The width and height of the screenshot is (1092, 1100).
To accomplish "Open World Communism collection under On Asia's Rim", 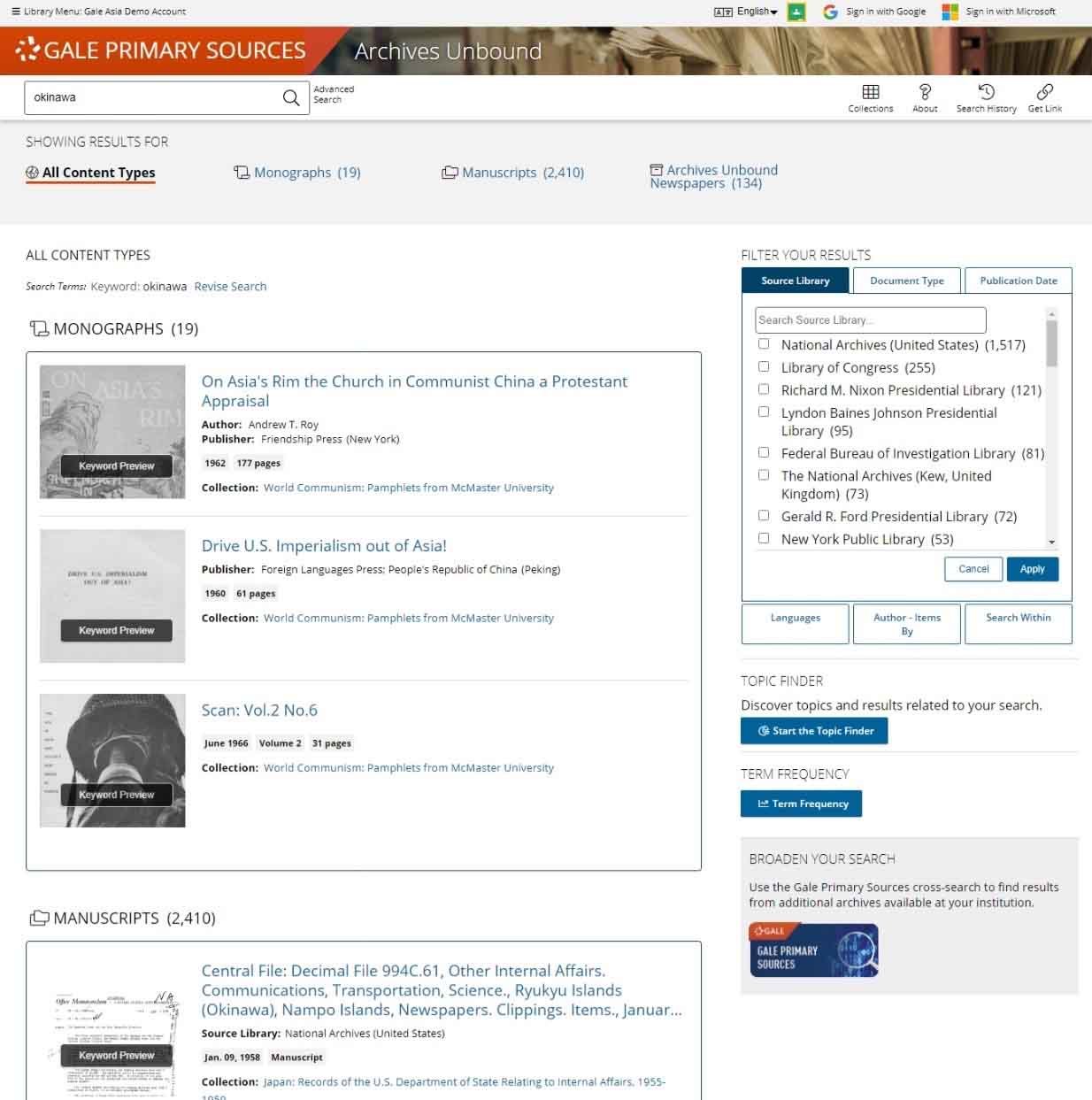I will [x=409, y=488].
